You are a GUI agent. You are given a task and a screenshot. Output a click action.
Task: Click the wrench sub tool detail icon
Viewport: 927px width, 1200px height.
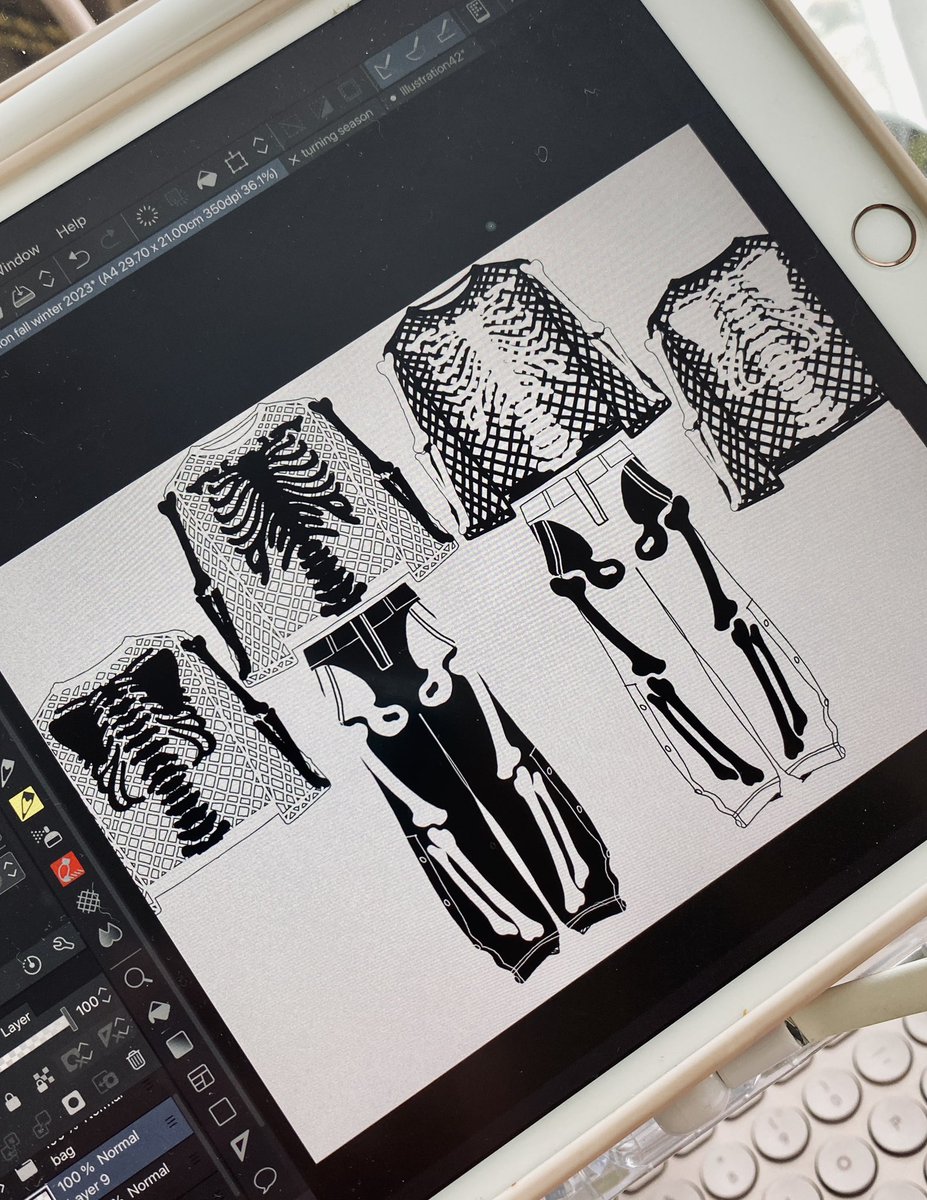pos(63,944)
